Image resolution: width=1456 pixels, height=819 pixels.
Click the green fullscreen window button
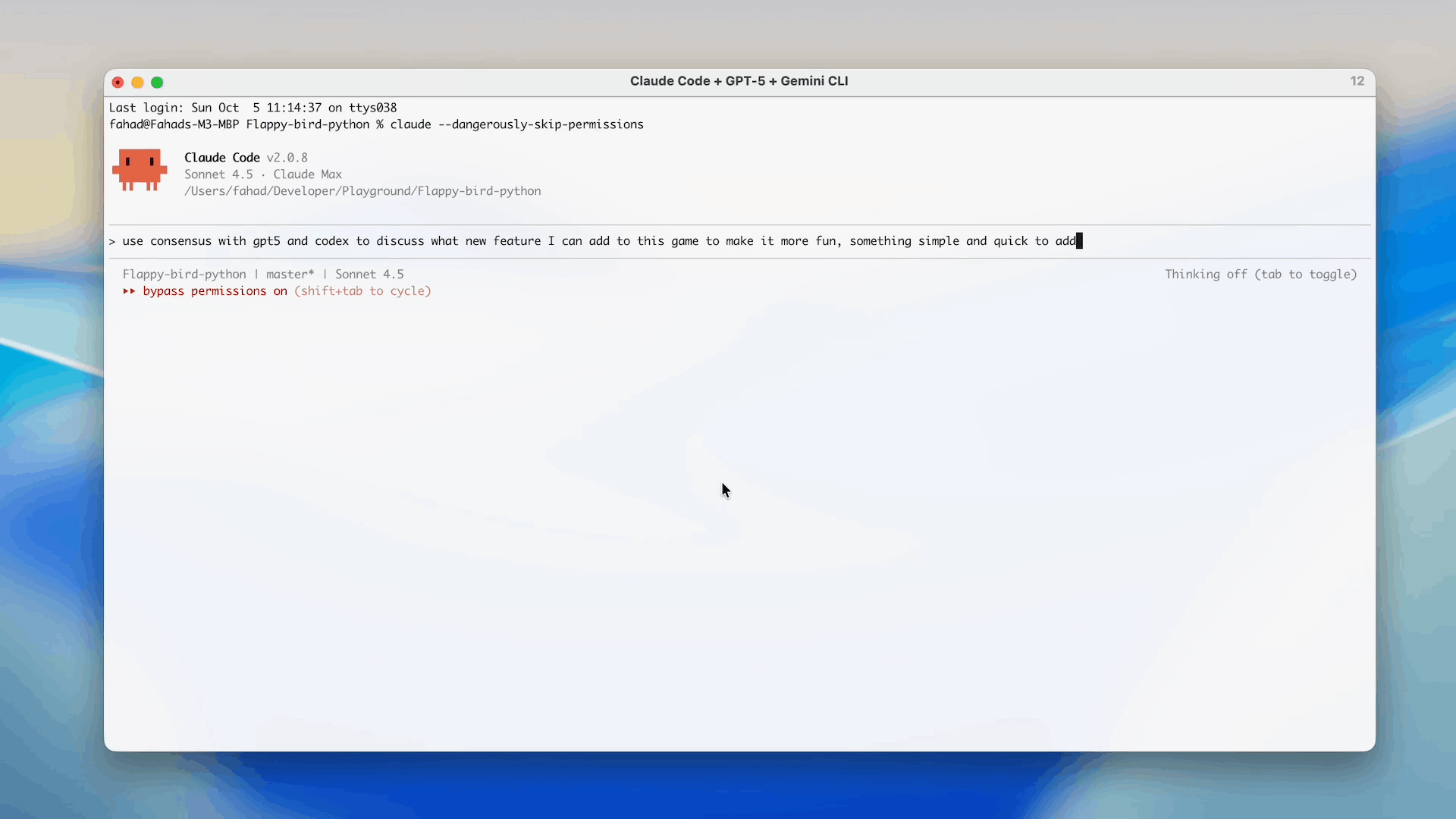157,83
